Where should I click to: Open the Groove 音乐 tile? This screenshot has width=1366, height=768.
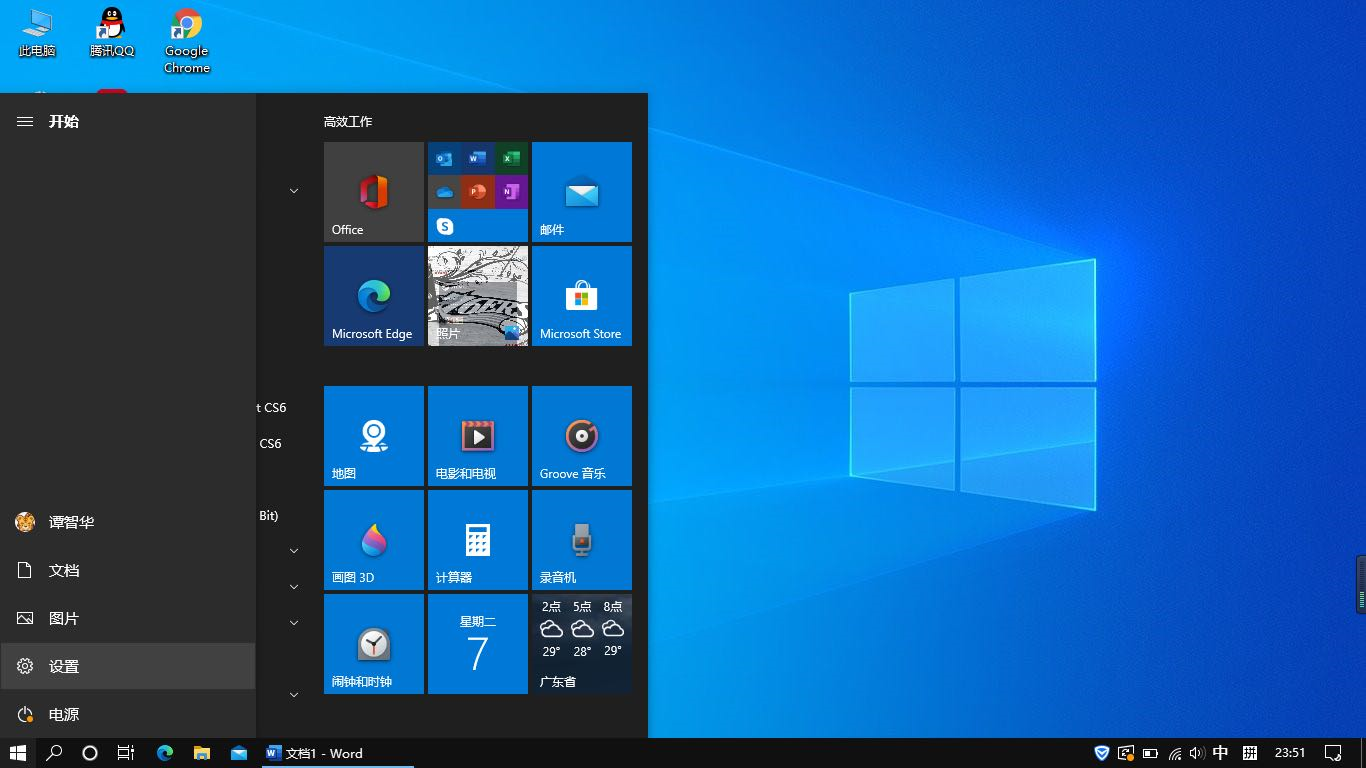coord(582,436)
